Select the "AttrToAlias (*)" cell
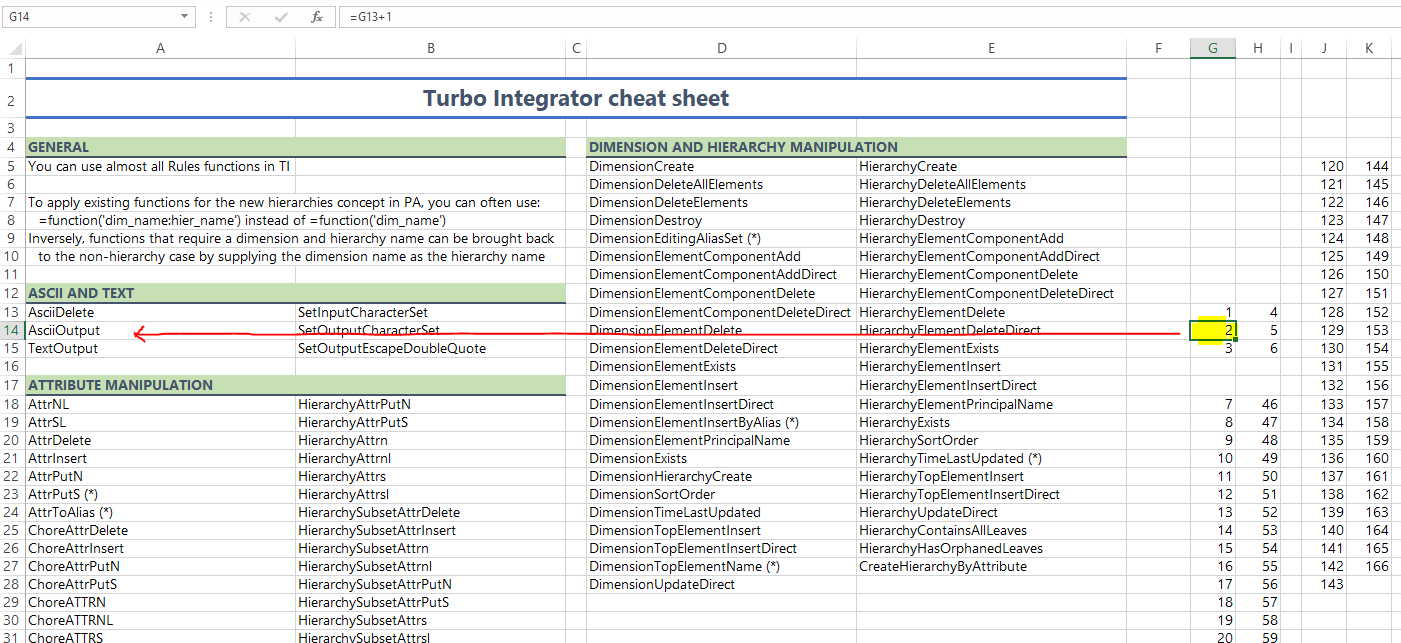Screen dimensions: 1401x643 tap(161, 512)
